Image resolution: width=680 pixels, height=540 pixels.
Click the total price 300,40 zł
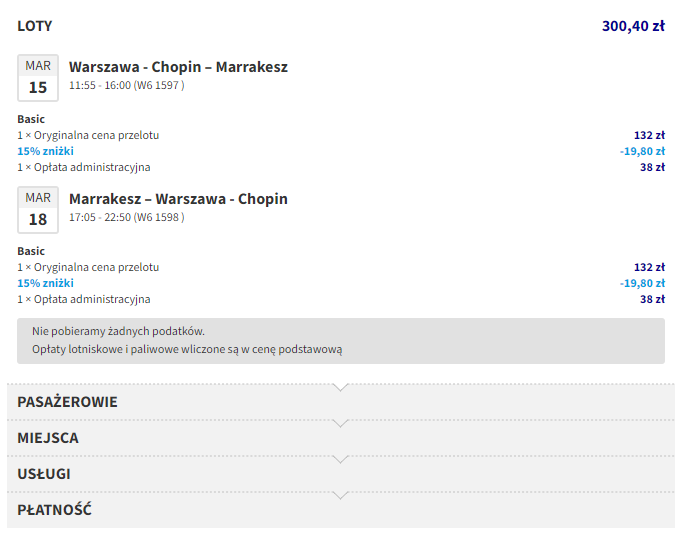[x=633, y=26]
